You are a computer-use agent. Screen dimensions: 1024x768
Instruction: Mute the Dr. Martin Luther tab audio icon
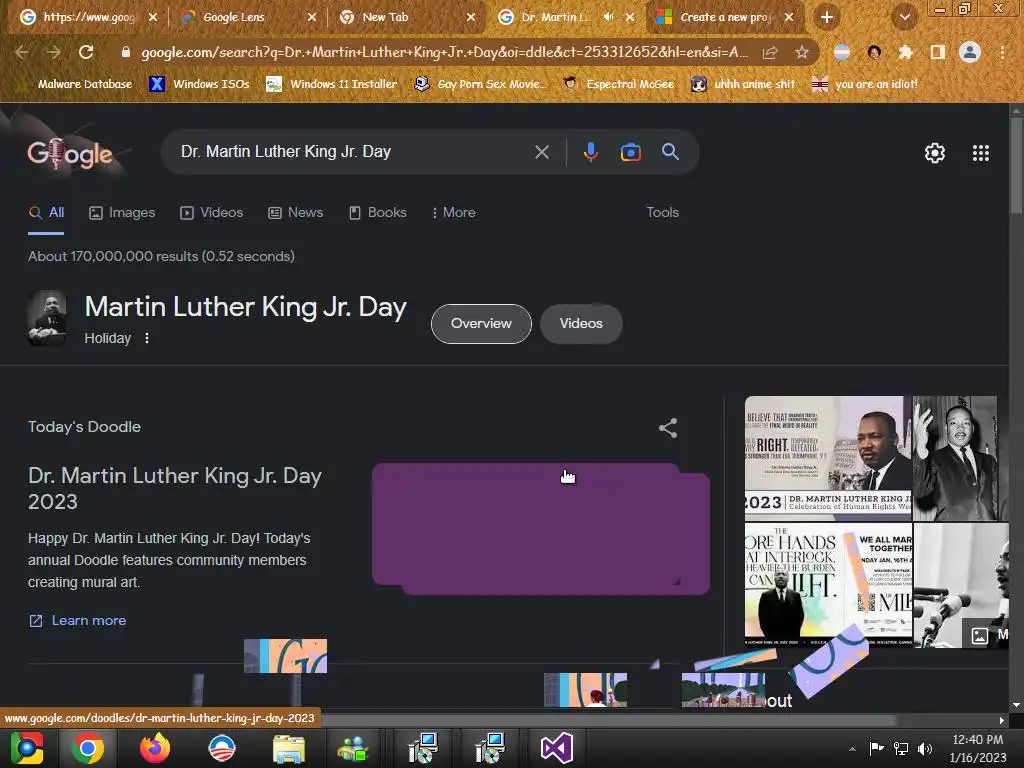click(x=608, y=17)
